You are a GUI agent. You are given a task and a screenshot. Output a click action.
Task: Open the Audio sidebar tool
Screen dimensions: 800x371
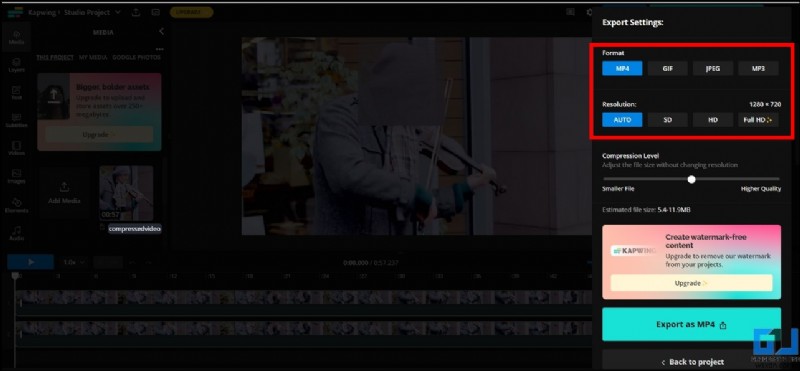click(x=16, y=234)
